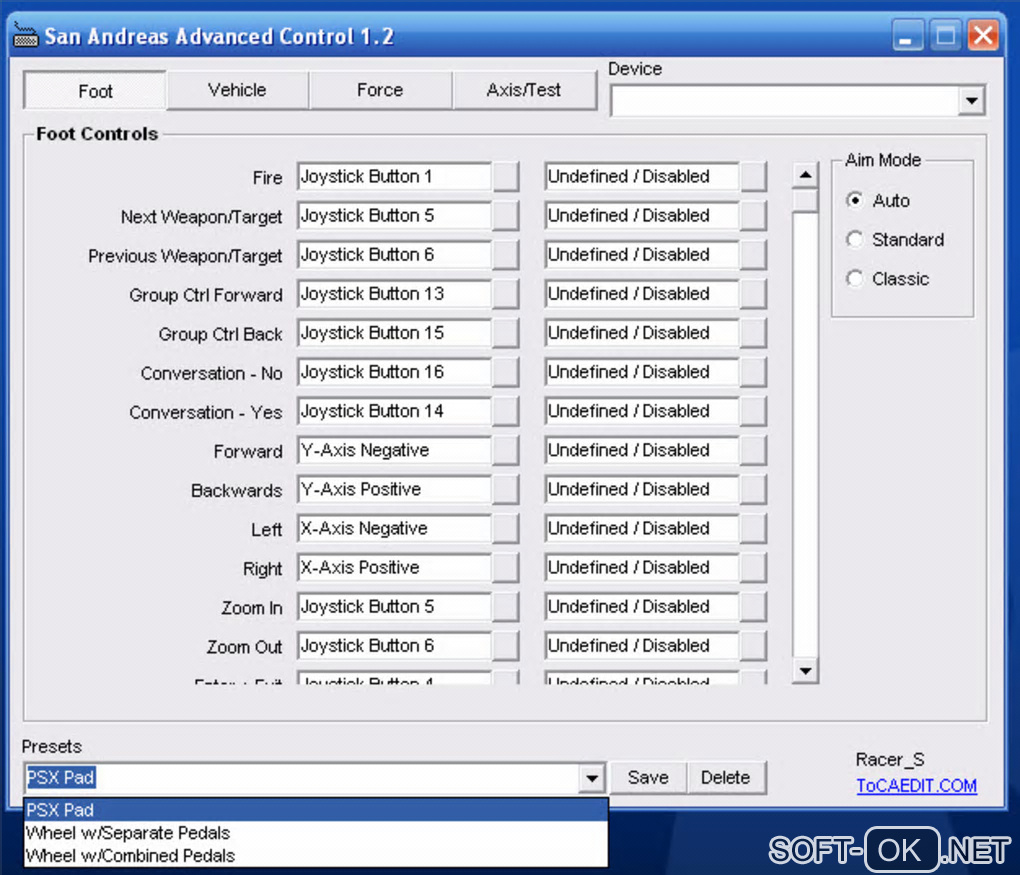Viewport: 1020px width, 875px height.
Task: Click Conversation - Yes 'Joystick Button 14' field
Action: tap(394, 411)
